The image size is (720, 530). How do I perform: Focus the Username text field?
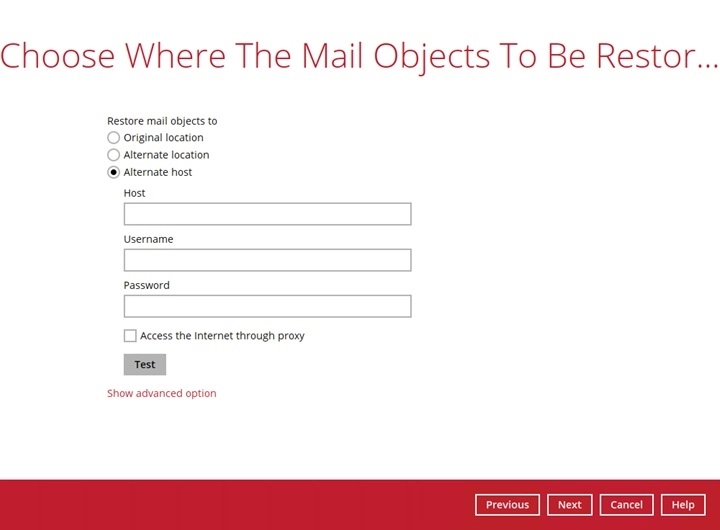pyautogui.click(x=267, y=260)
